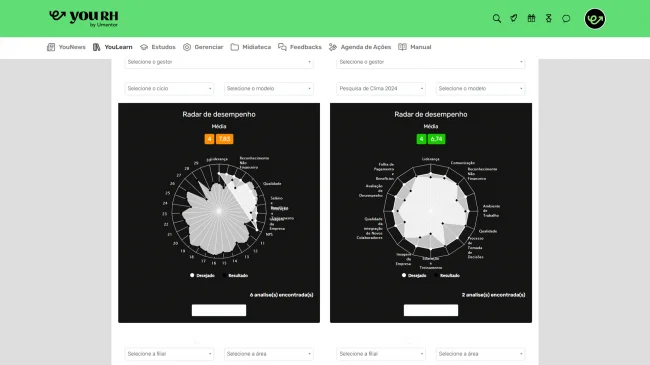This screenshot has width=650, height=365.
Task: Open the Pesquisa de Clima 2024 dropdown
Action: click(x=381, y=88)
